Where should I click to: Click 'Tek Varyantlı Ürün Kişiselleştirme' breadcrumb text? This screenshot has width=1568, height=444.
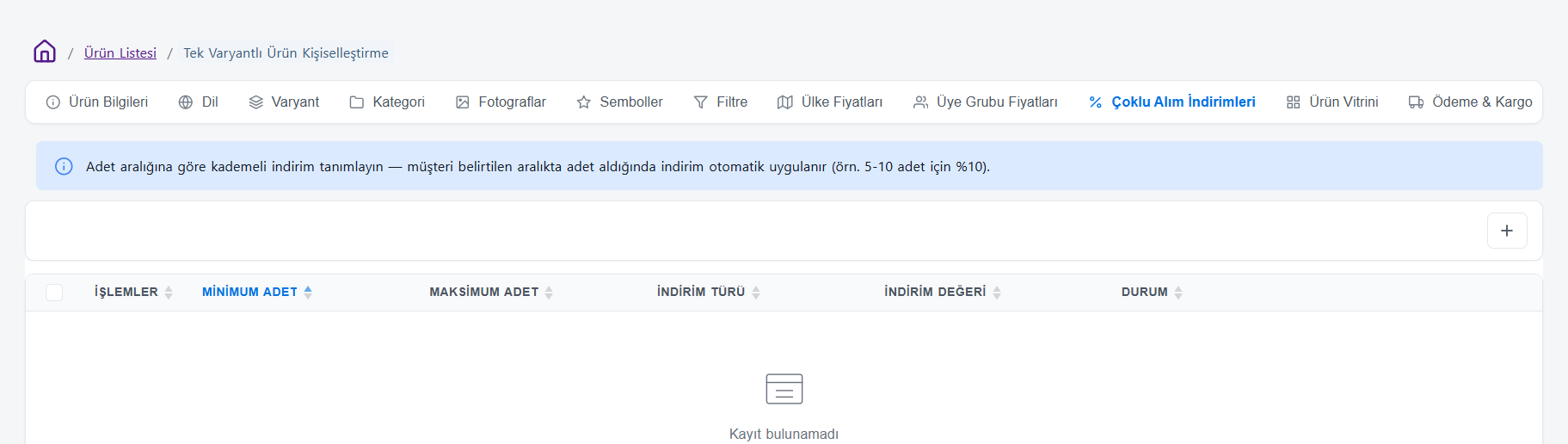coord(286,52)
